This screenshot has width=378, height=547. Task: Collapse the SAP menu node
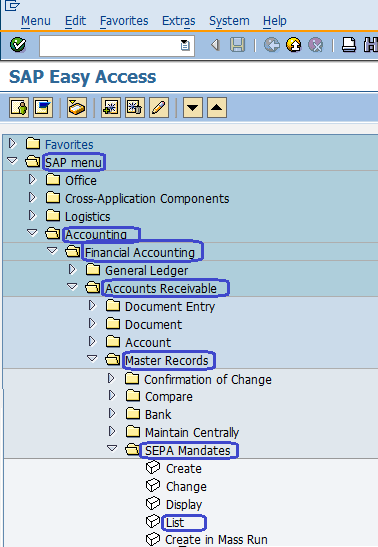(x=12, y=161)
